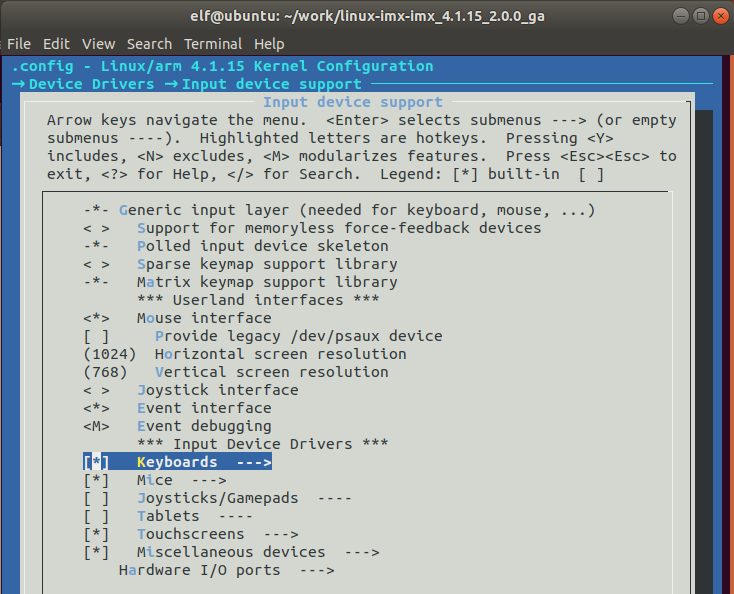
Task: Expand the Miscellaneous devices submenu arrow
Action: 361,552
